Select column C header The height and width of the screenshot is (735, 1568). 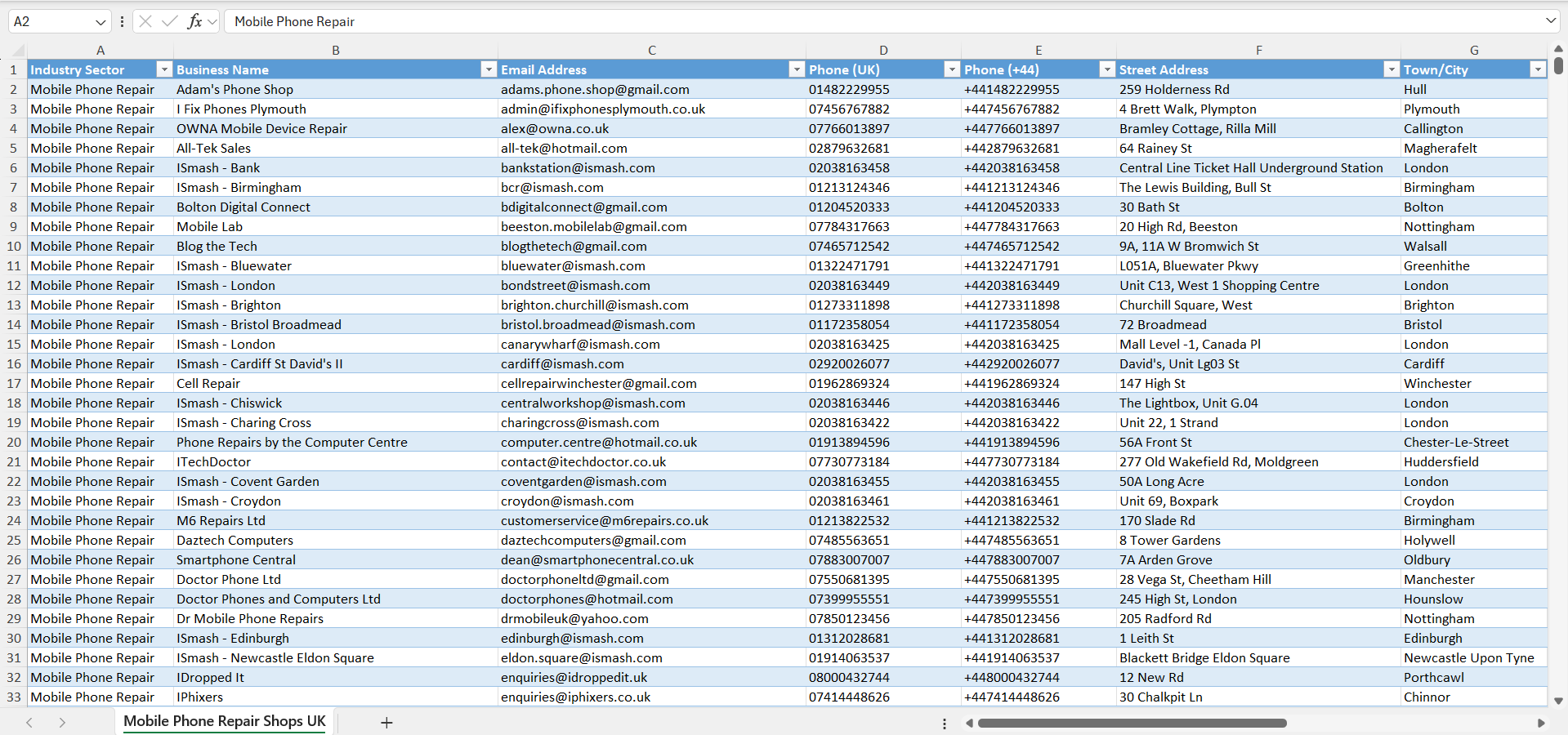[x=652, y=50]
